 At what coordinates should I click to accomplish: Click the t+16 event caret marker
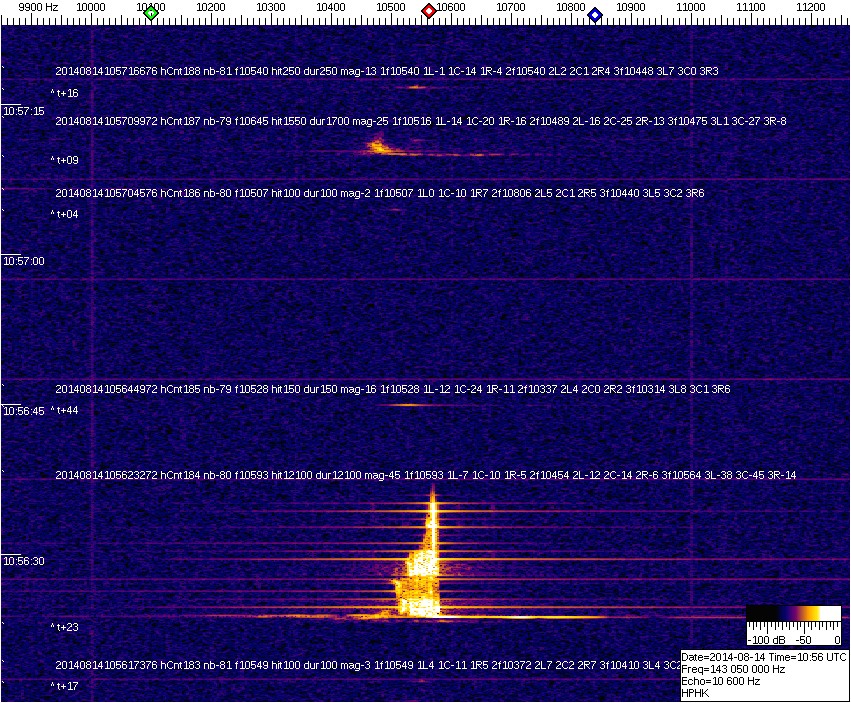67,93
